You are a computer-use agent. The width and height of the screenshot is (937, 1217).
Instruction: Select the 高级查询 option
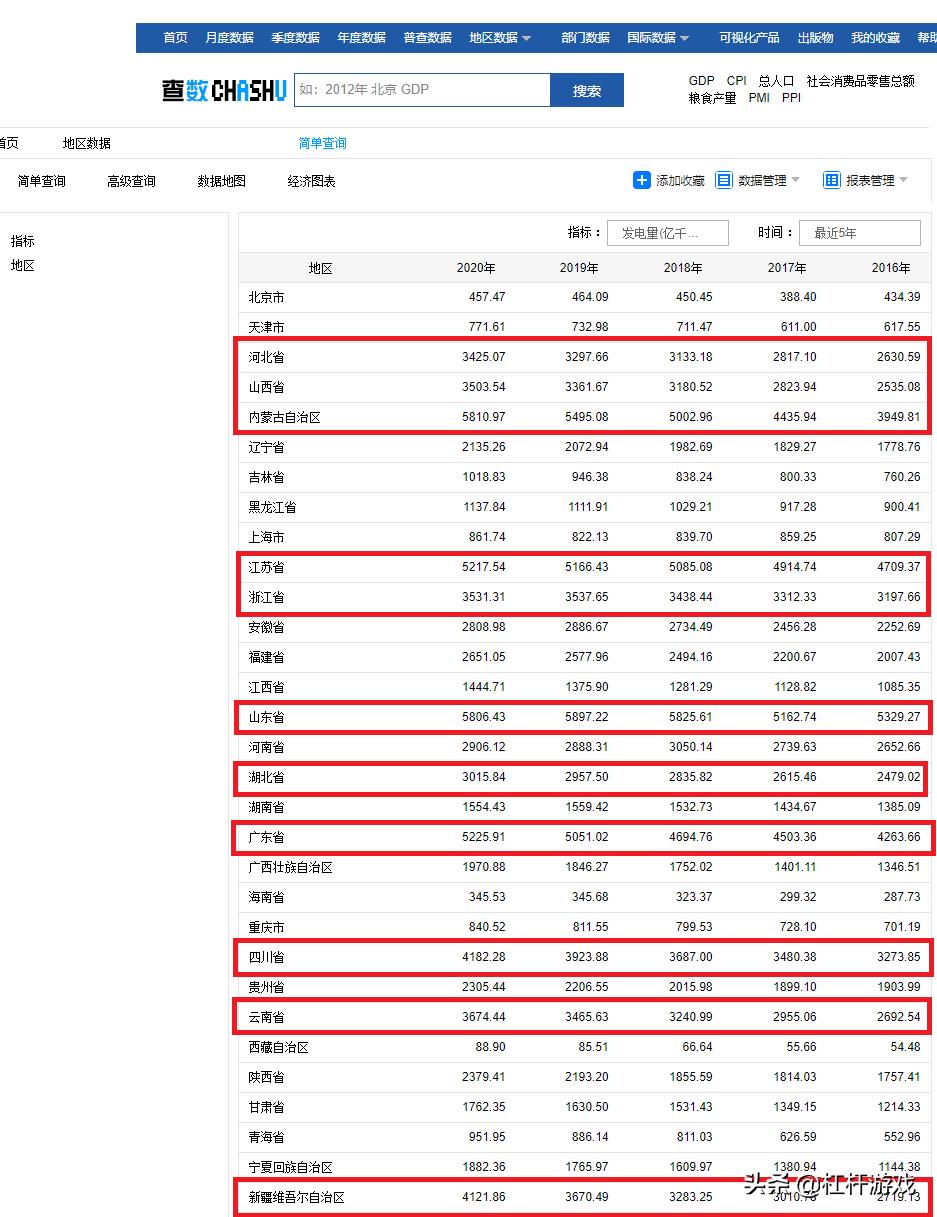(x=130, y=181)
